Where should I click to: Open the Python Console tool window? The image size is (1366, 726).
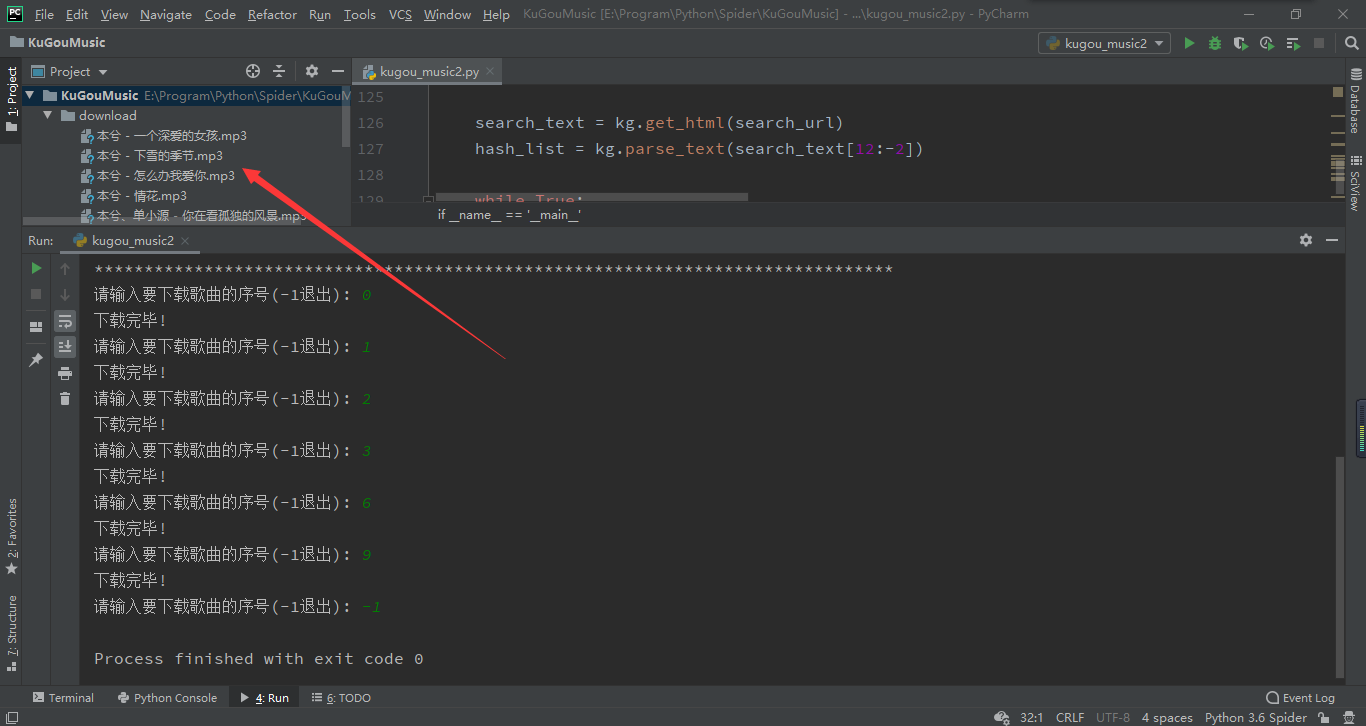coord(167,698)
